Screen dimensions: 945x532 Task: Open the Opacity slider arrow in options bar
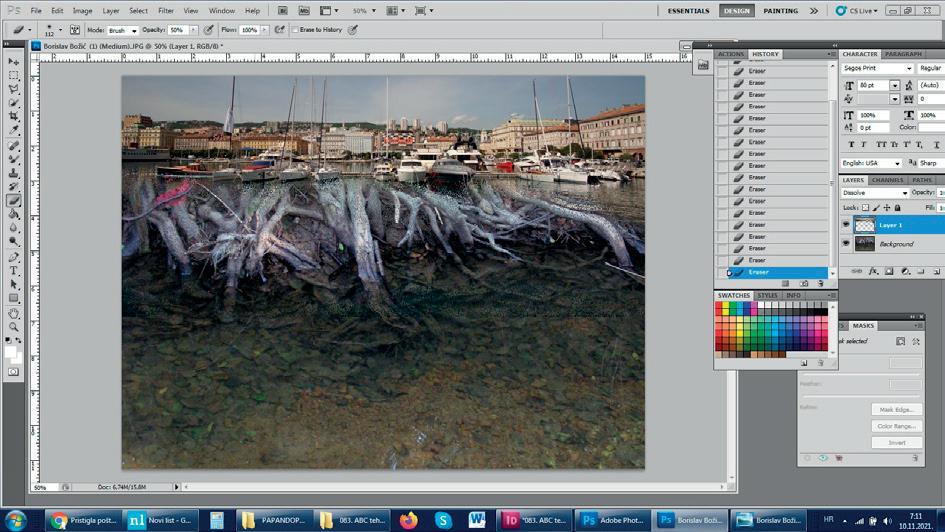[x=193, y=30]
